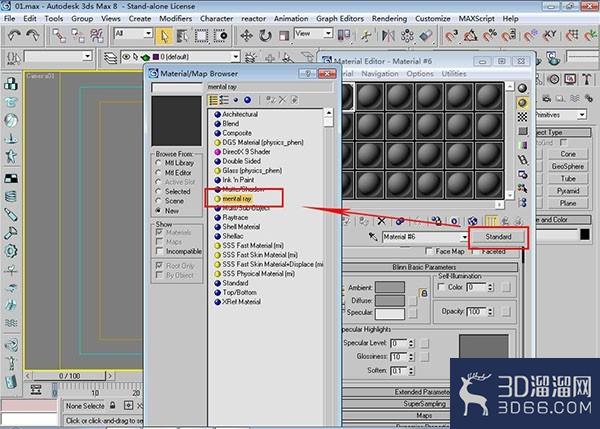Open the reference coordinate View dropdown
This screenshot has height=429, width=600.
328,34
